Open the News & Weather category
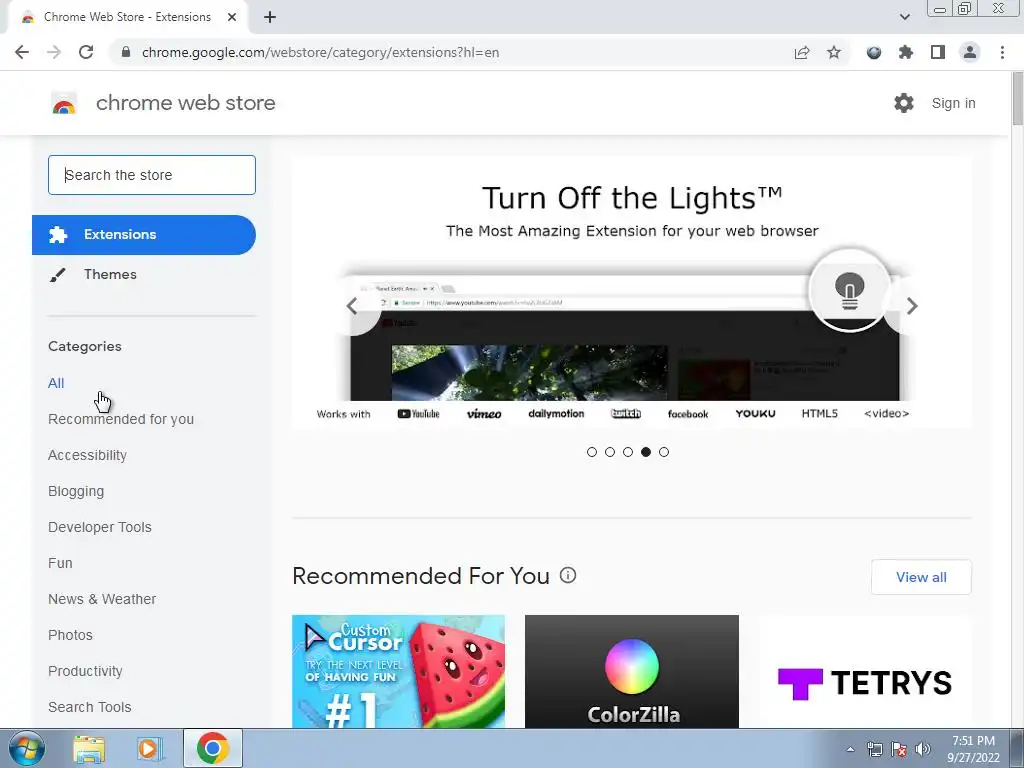Screen dimensions: 1024x768 pos(102,599)
